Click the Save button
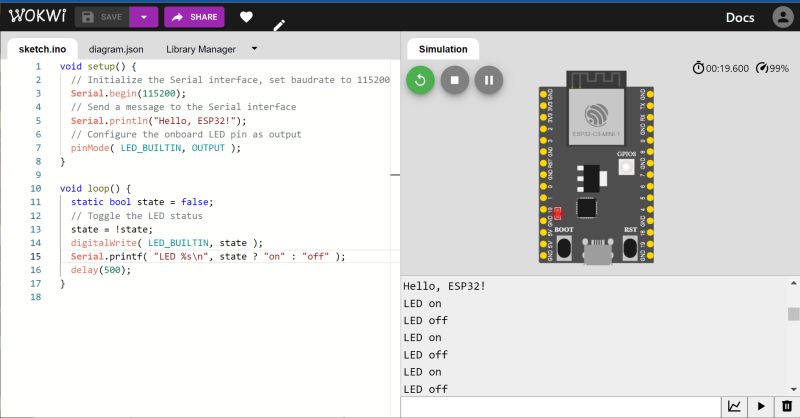This screenshot has height=418, width=800. click(102, 17)
